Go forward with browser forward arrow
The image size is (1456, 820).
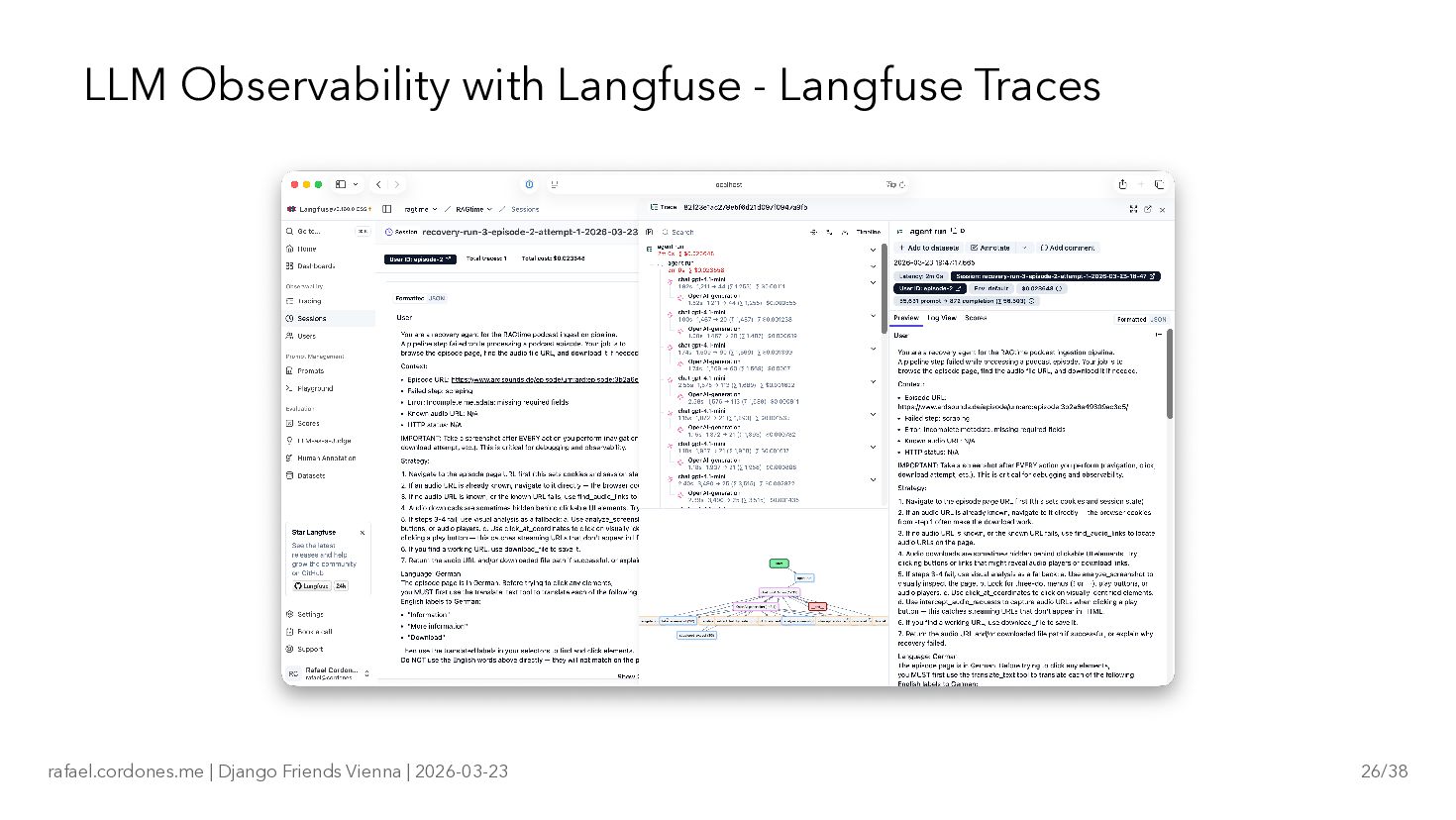click(397, 184)
